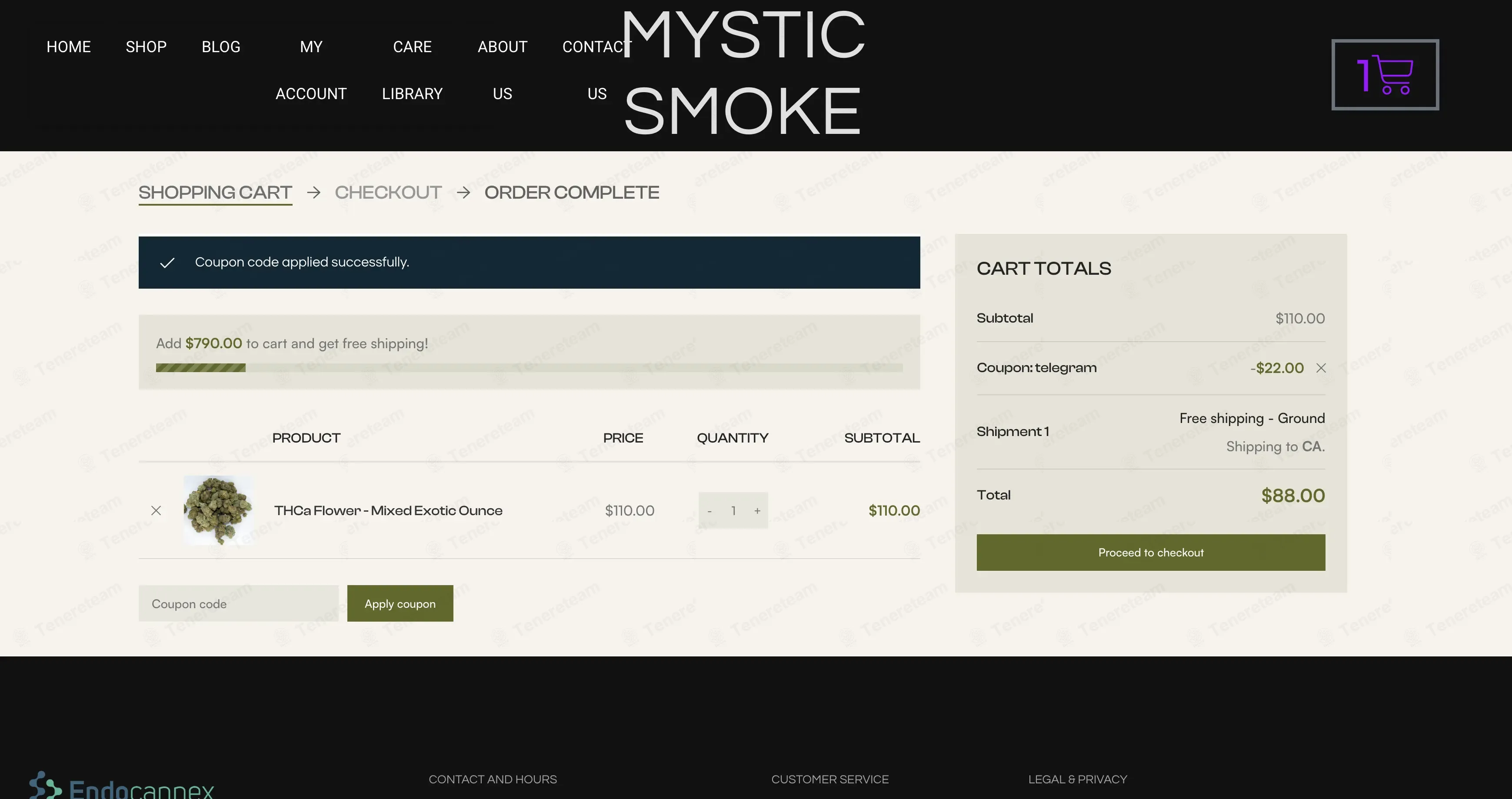
Task: Click the checkmark icon in success notice
Action: pyautogui.click(x=167, y=263)
